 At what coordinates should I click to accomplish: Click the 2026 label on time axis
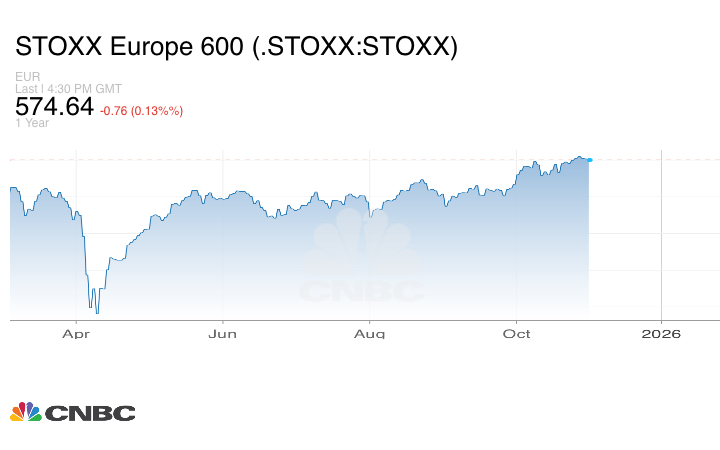click(661, 334)
